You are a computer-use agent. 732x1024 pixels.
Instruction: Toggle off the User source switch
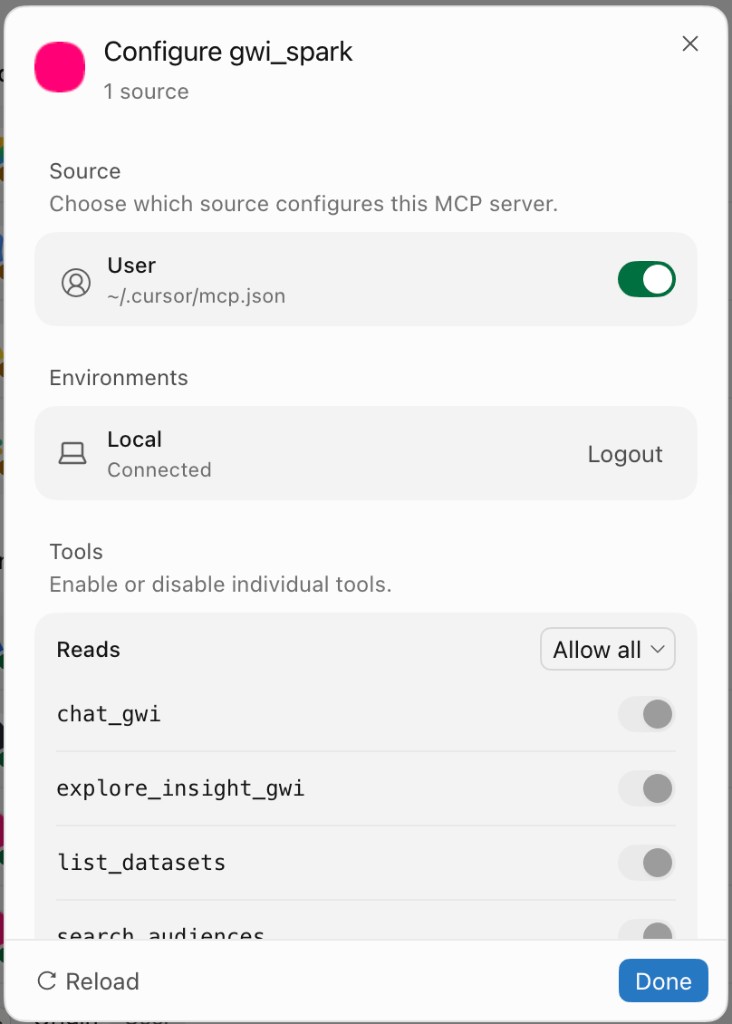[x=646, y=280]
